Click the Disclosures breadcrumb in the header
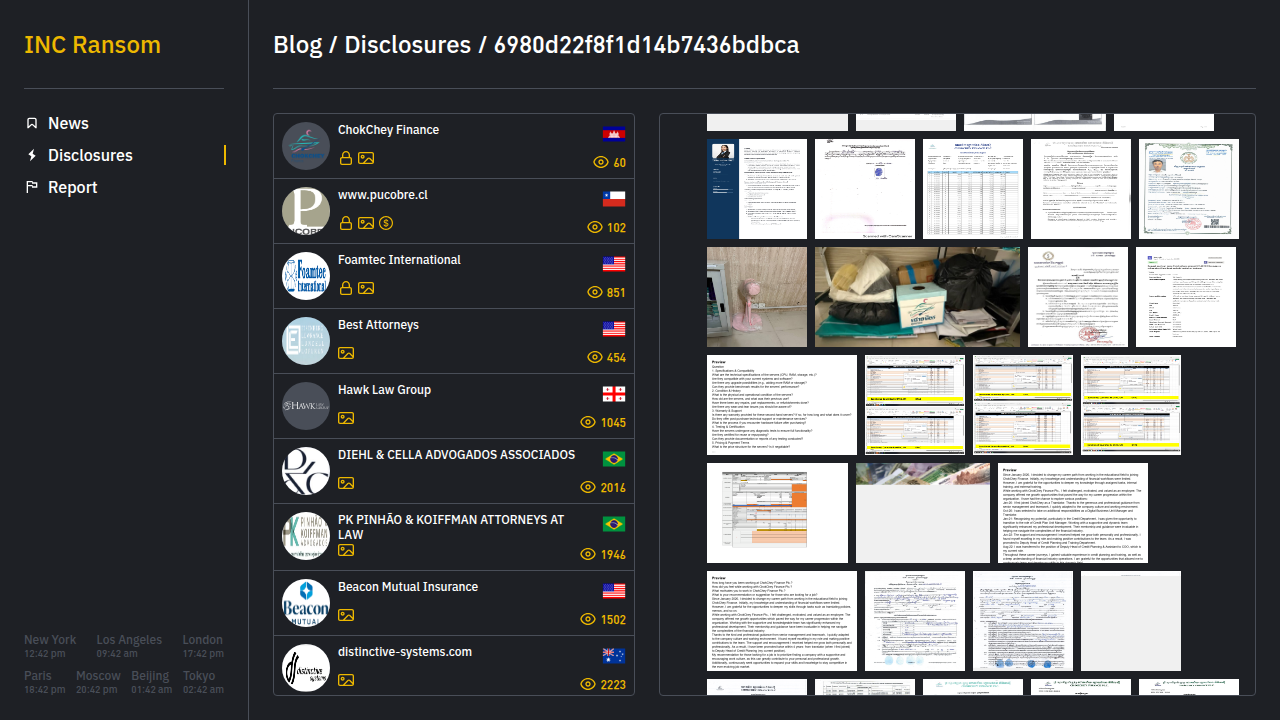Screen dimensions: 1280x720 click(x=407, y=45)
